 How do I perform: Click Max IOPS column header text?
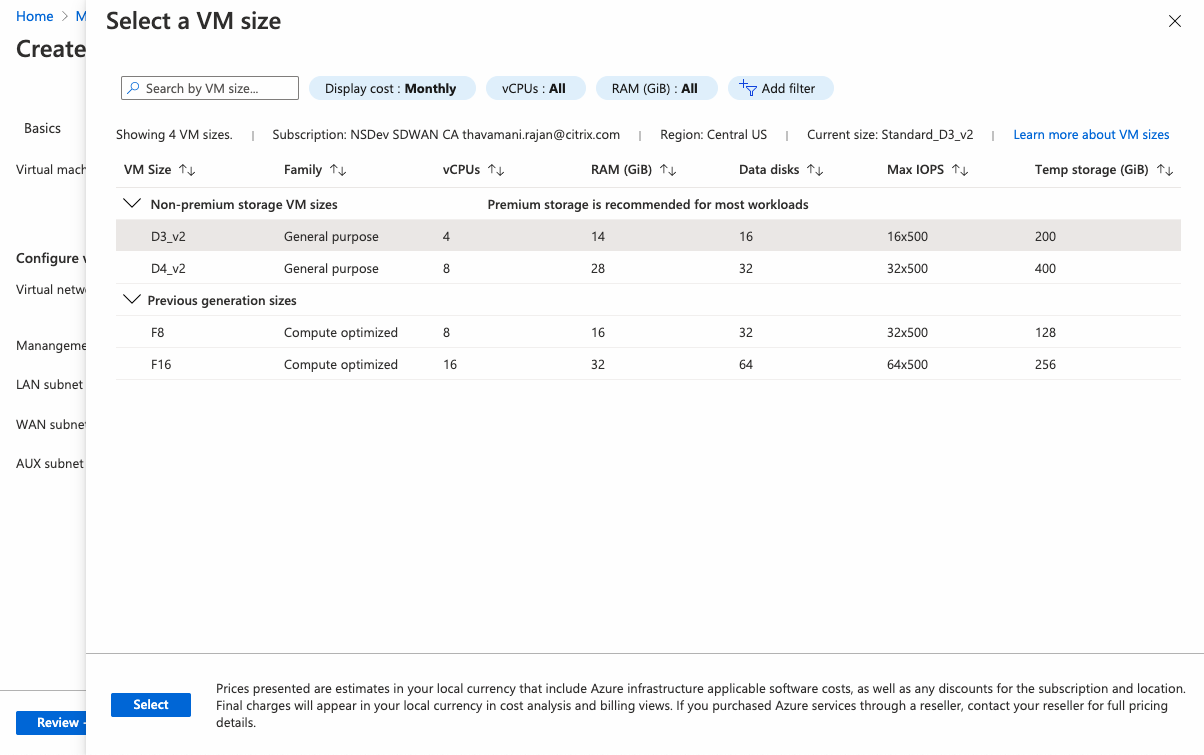point(916,170)
